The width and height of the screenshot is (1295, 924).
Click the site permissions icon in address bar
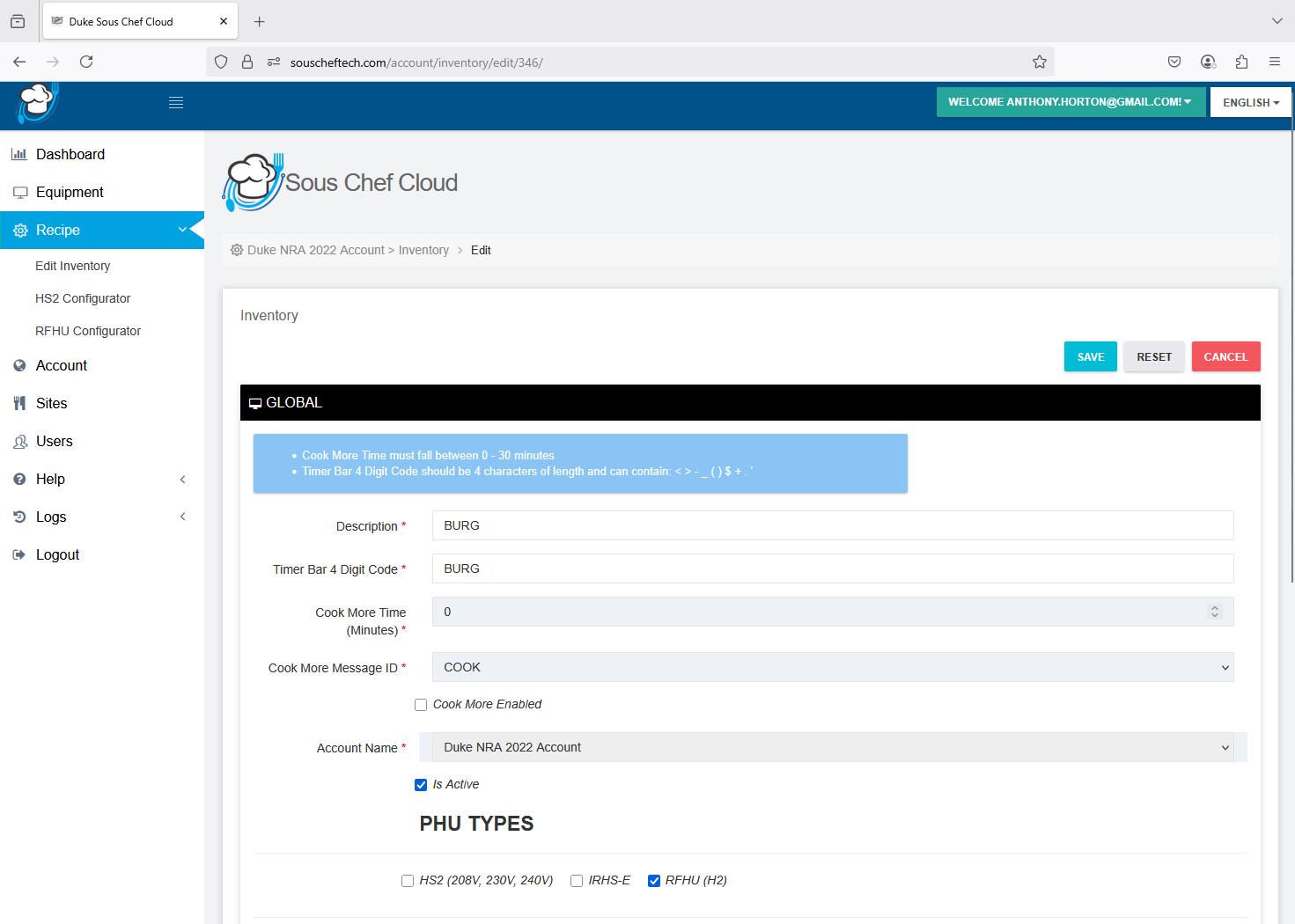click(274, 62)
